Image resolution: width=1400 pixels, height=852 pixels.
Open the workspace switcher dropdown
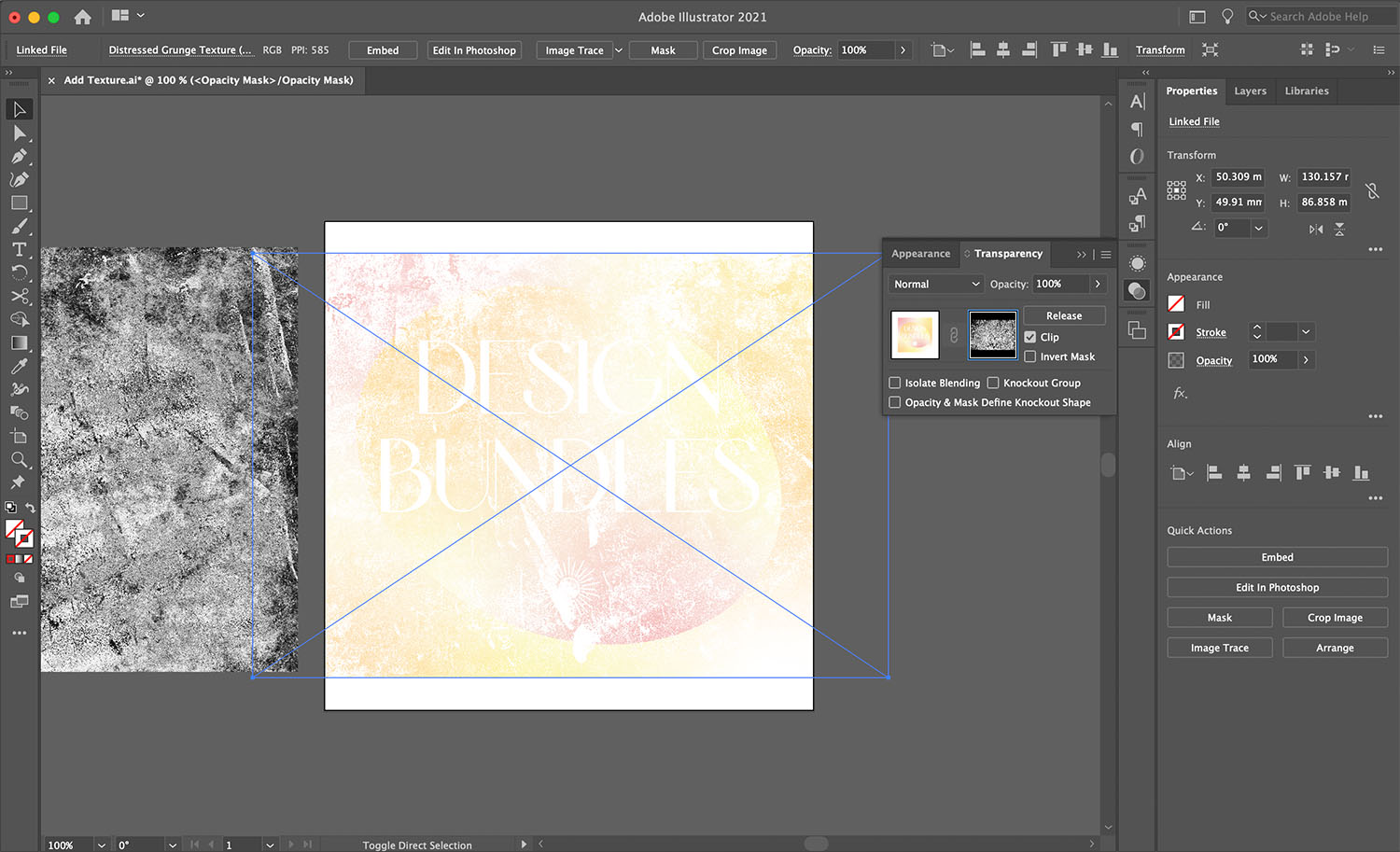[x=128, y=16]
